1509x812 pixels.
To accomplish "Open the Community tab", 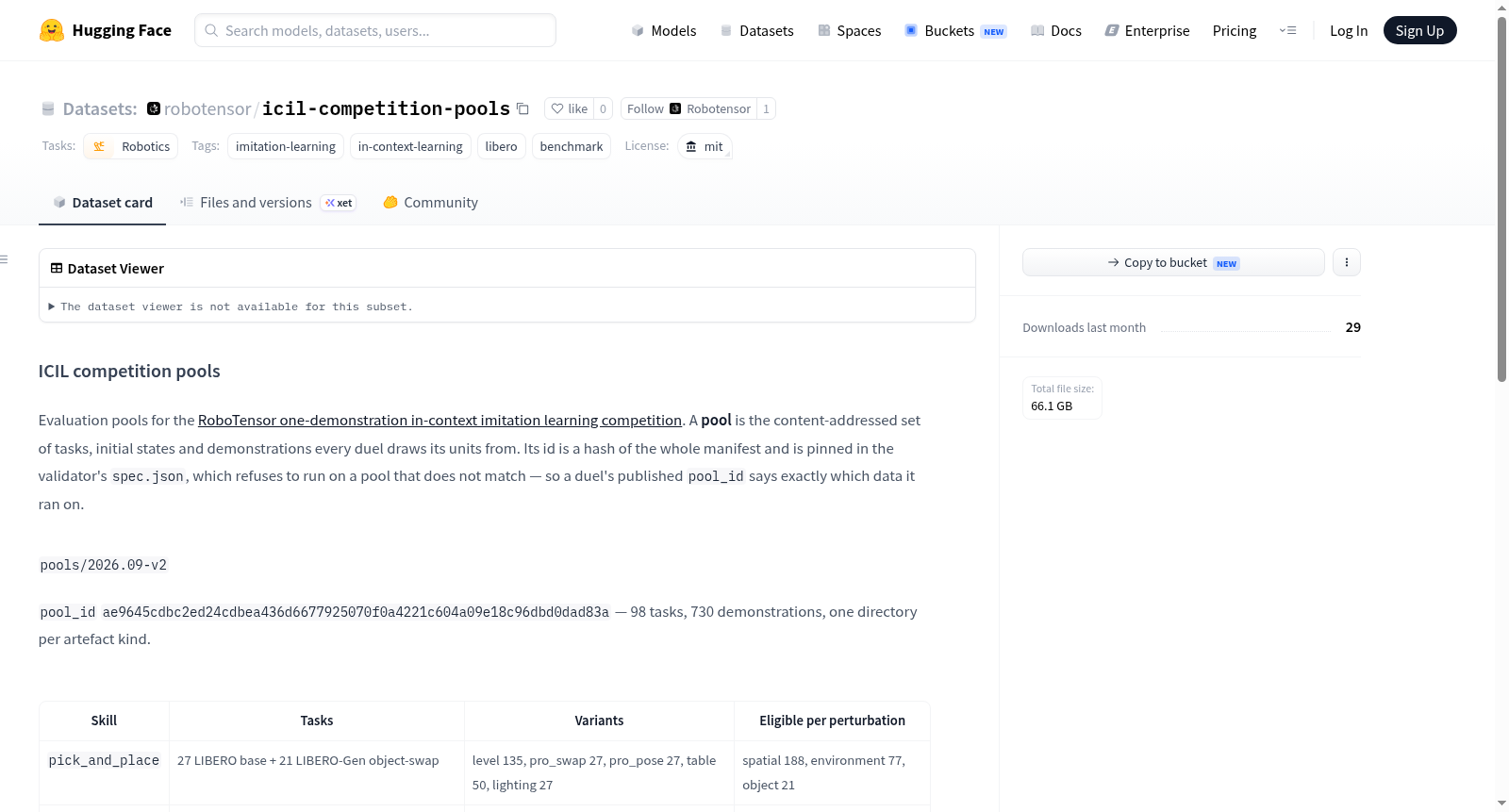I will tap(430, 203).
